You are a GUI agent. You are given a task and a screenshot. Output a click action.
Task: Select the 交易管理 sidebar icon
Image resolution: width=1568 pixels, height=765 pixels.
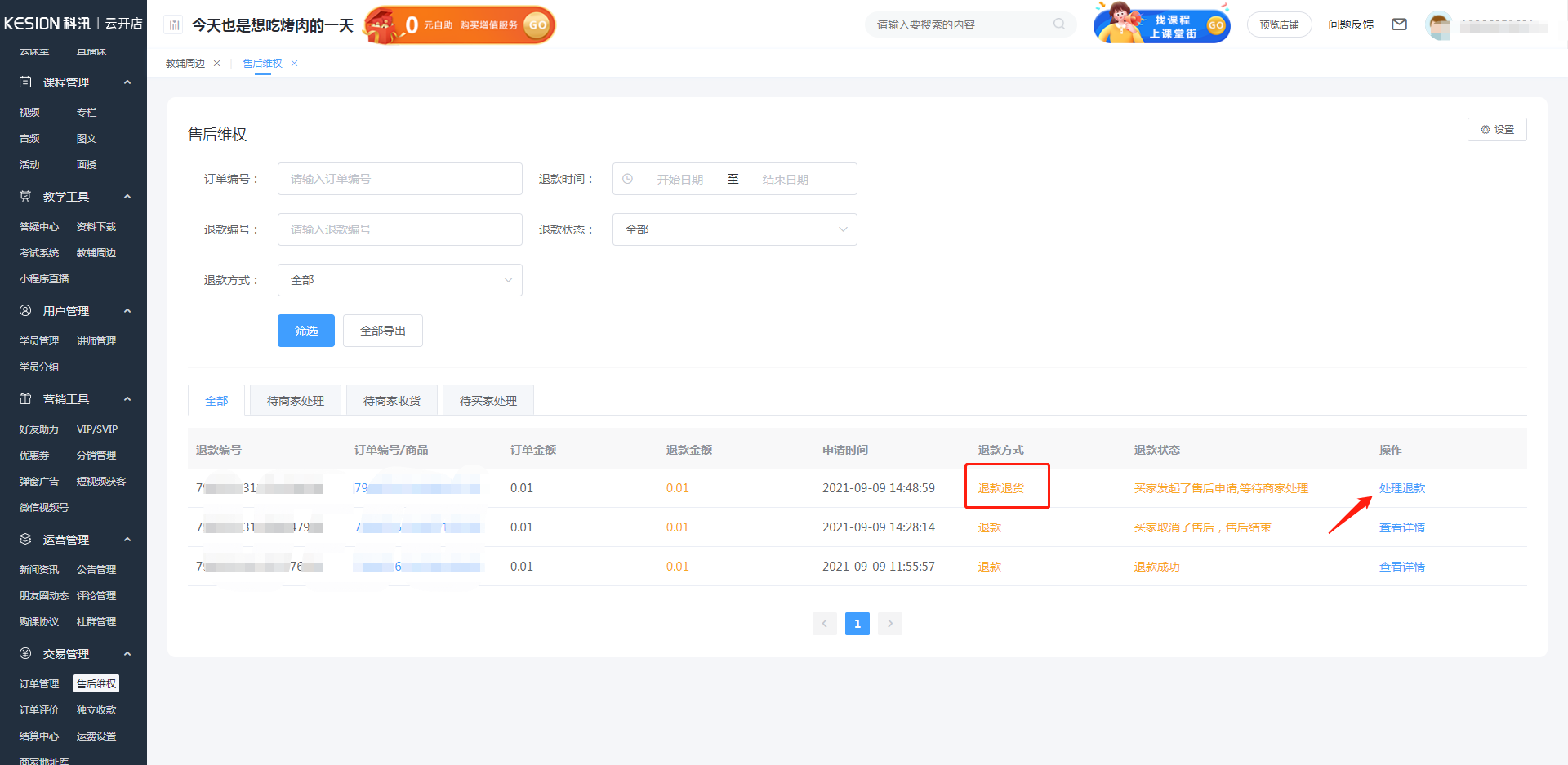(x=24, y=653)
